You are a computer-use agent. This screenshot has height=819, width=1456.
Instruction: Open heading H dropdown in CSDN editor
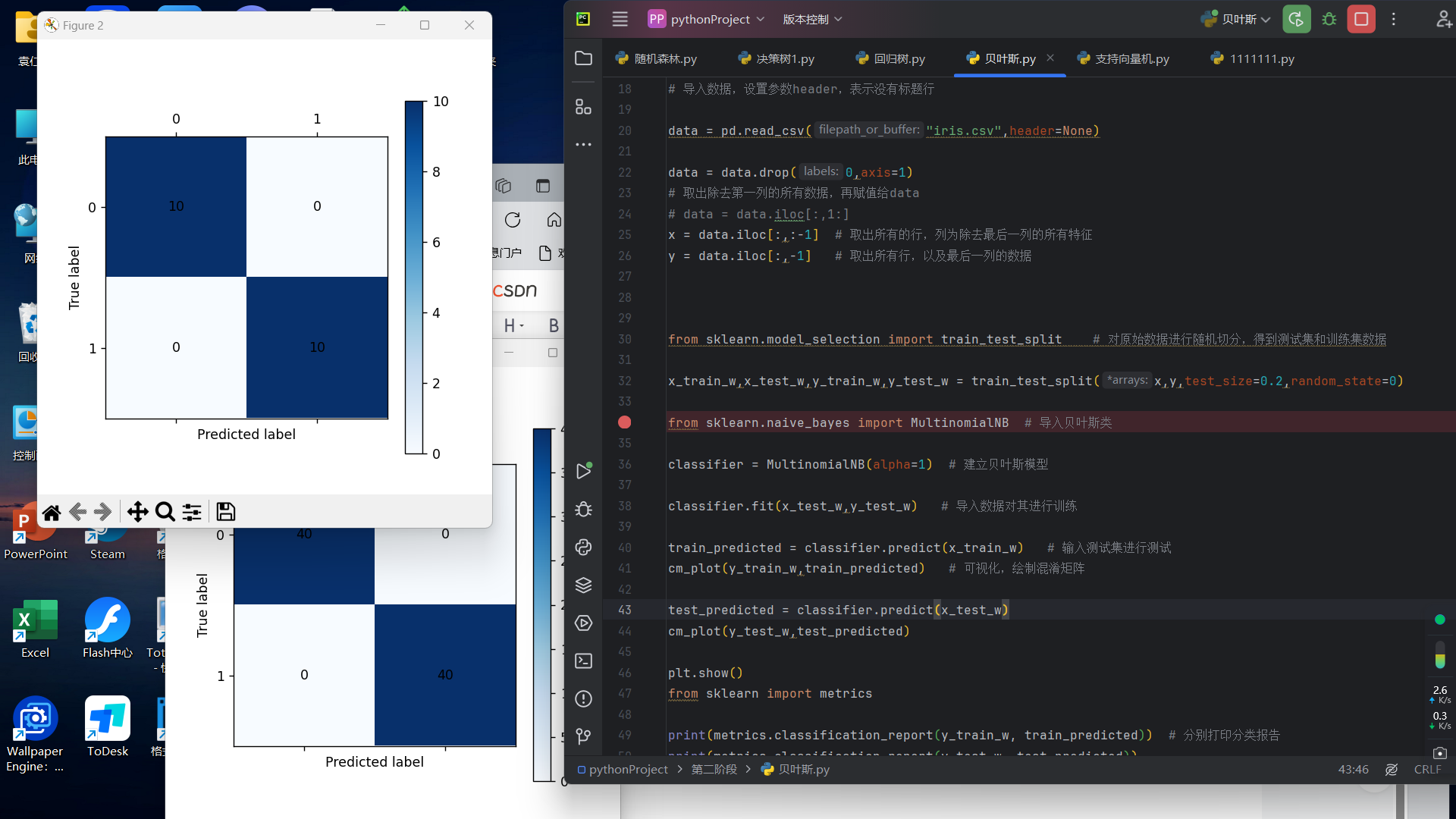[x=514, y=326]
